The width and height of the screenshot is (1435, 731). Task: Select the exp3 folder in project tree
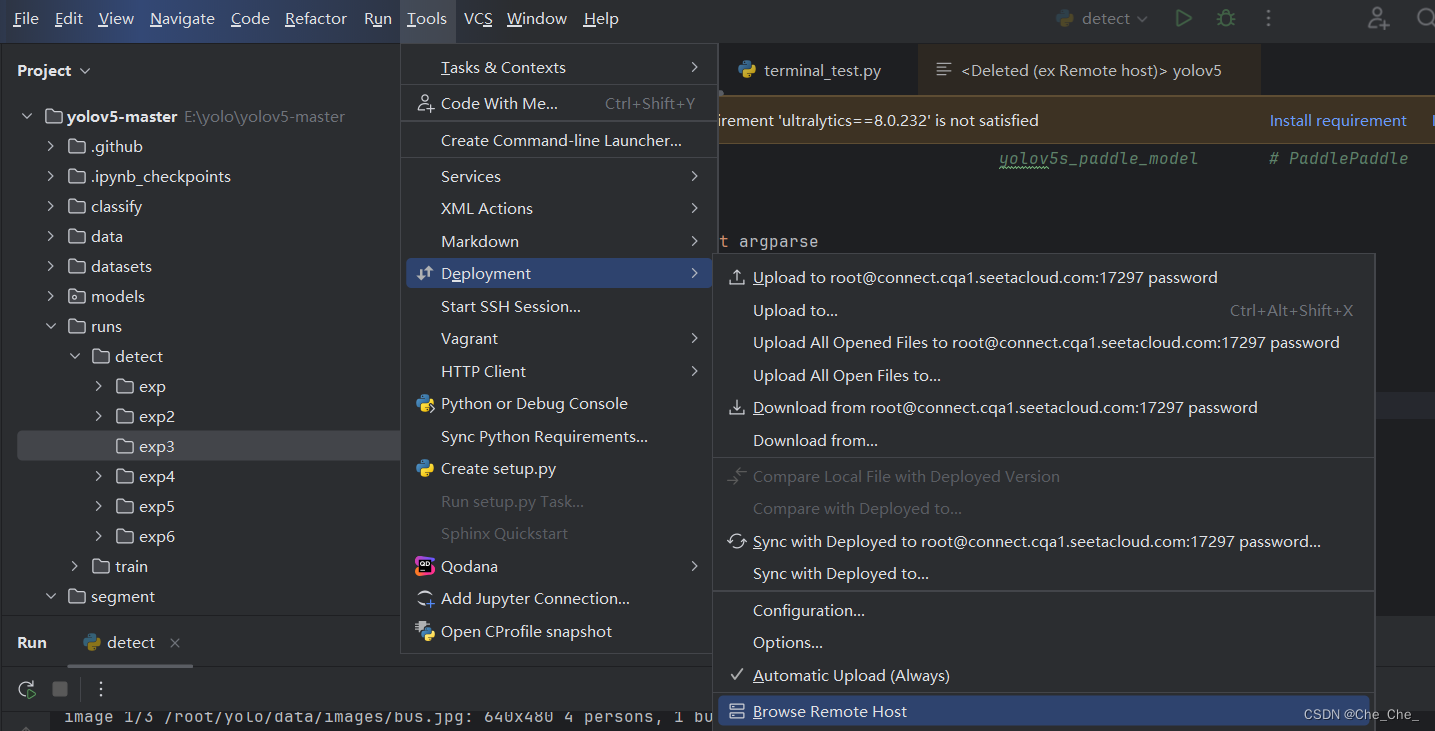[x=156, y=447]
